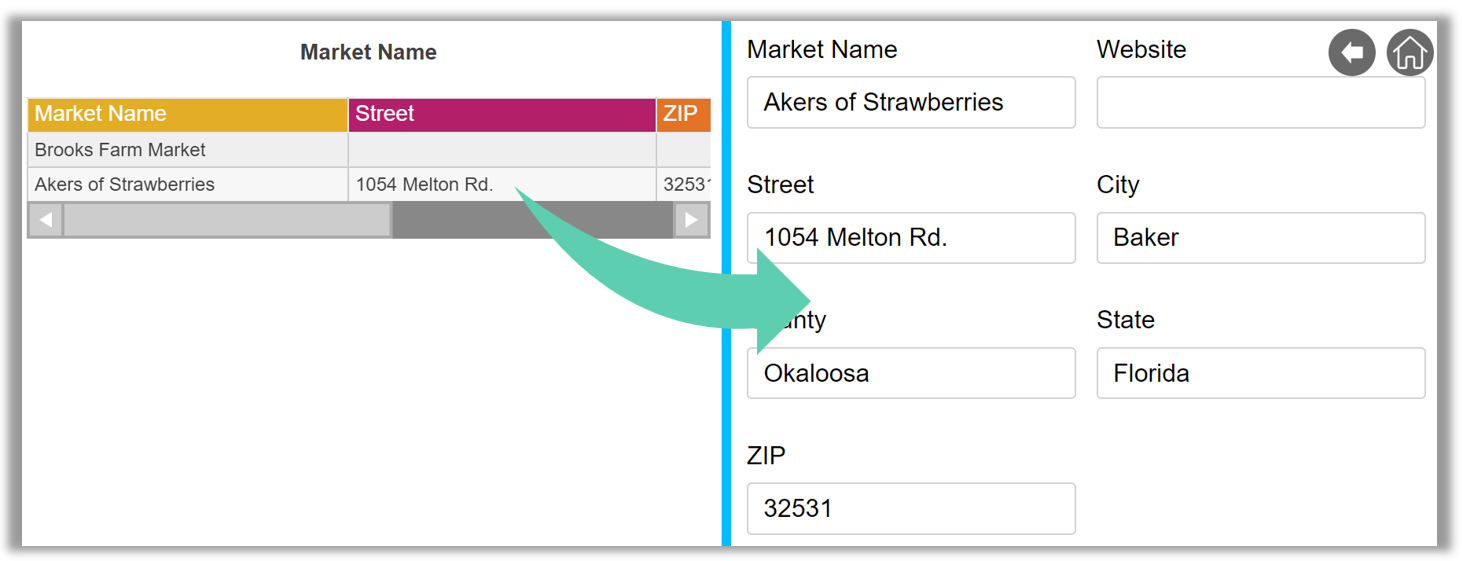The height and width of the screenshot is (561, 1462).
Task: Click the 1054 Melton Rd. table cell
Action: click(502, 184)
